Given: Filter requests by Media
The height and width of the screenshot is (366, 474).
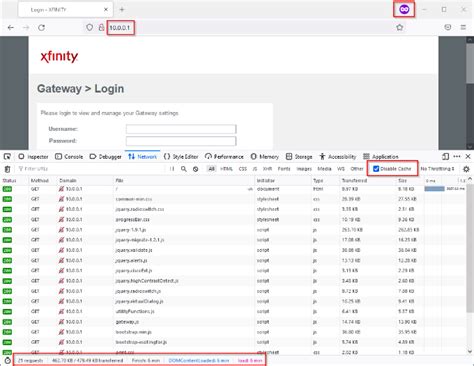Looking at the screenshot, I should pyautogui.click(x=324, y=169).
